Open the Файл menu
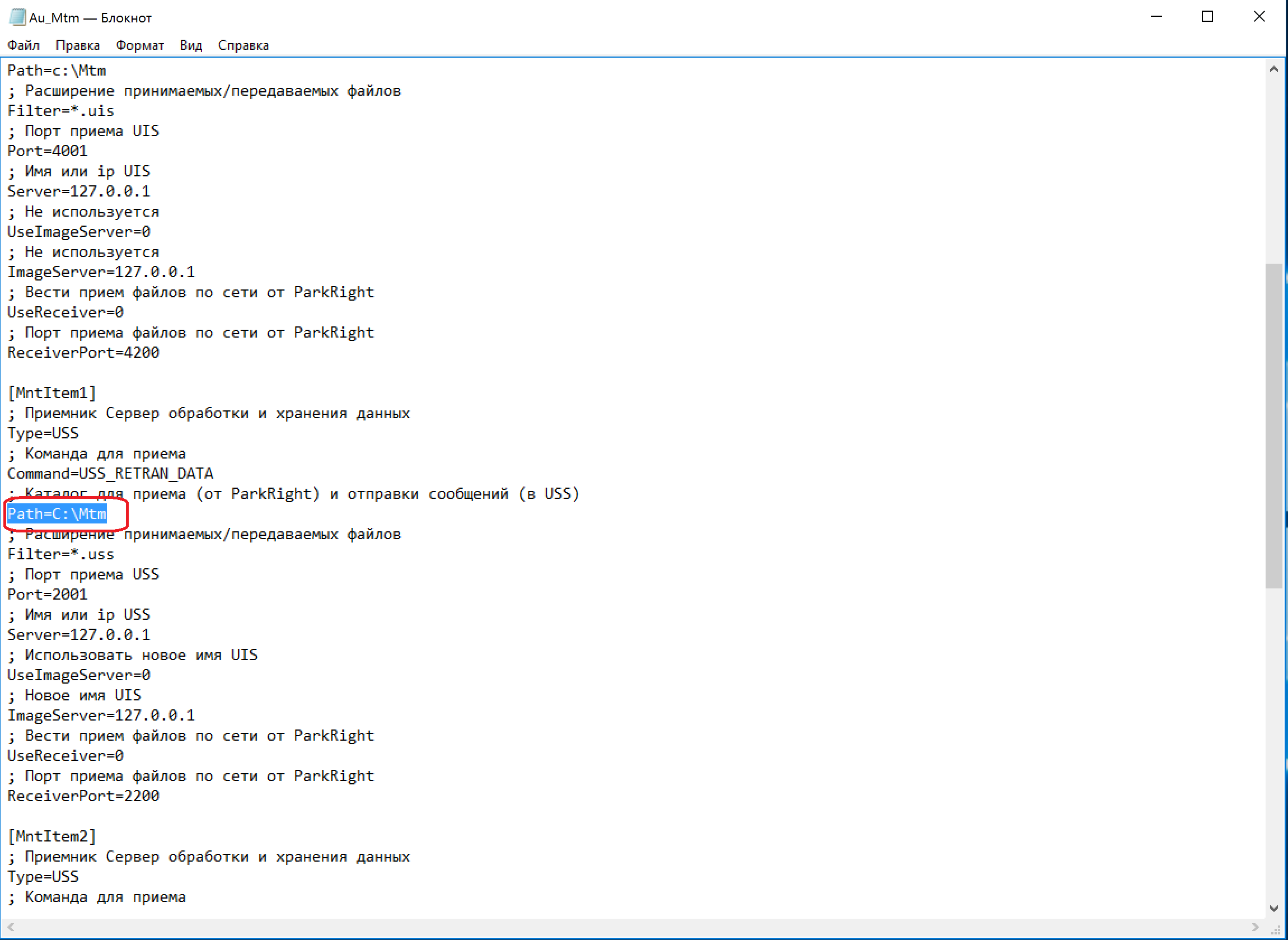This screenshot has height=940, width=1288. [x=24, y=45]
